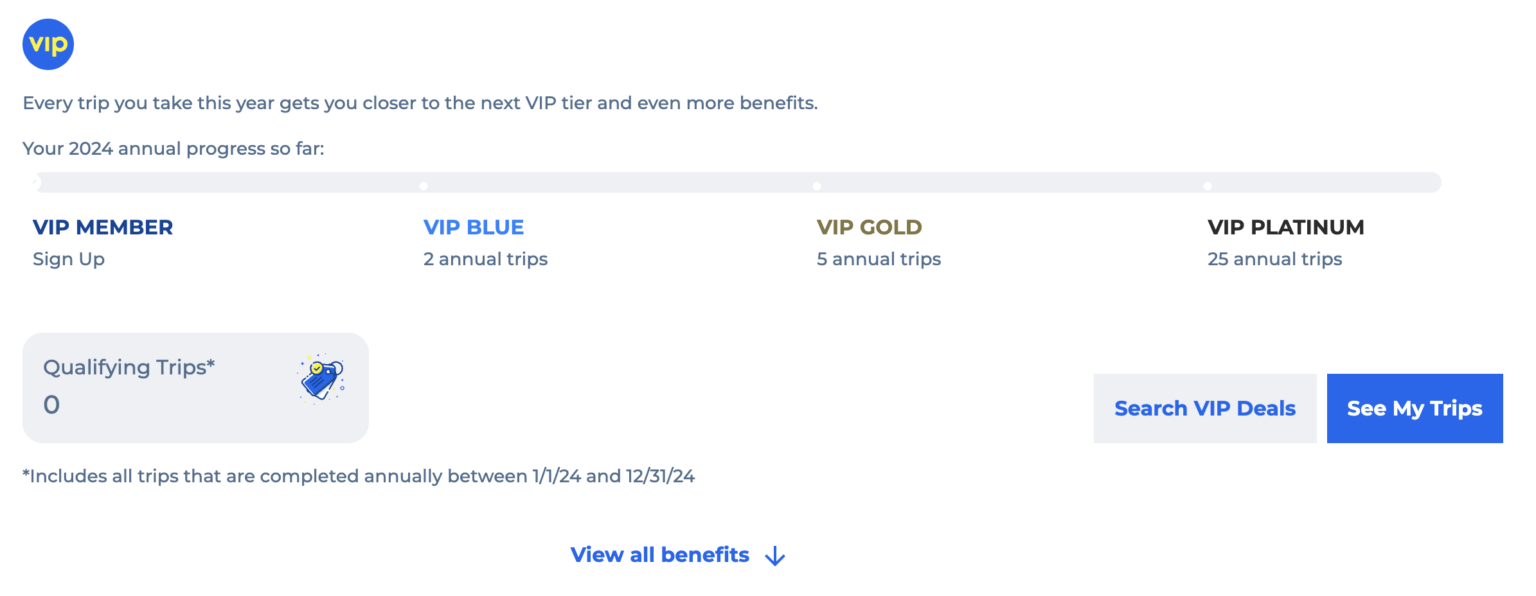Open Search VIP Deals

pos(1204,408)
